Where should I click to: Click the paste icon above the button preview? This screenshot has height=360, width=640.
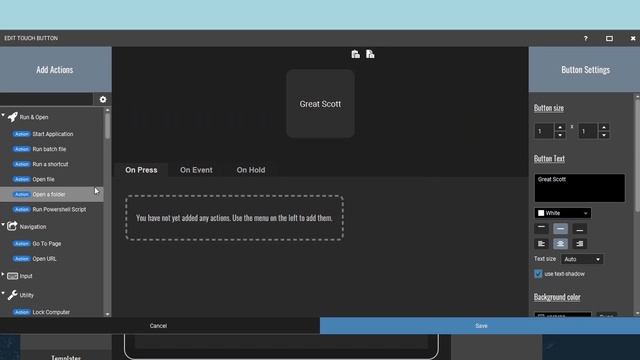(356, 54)
